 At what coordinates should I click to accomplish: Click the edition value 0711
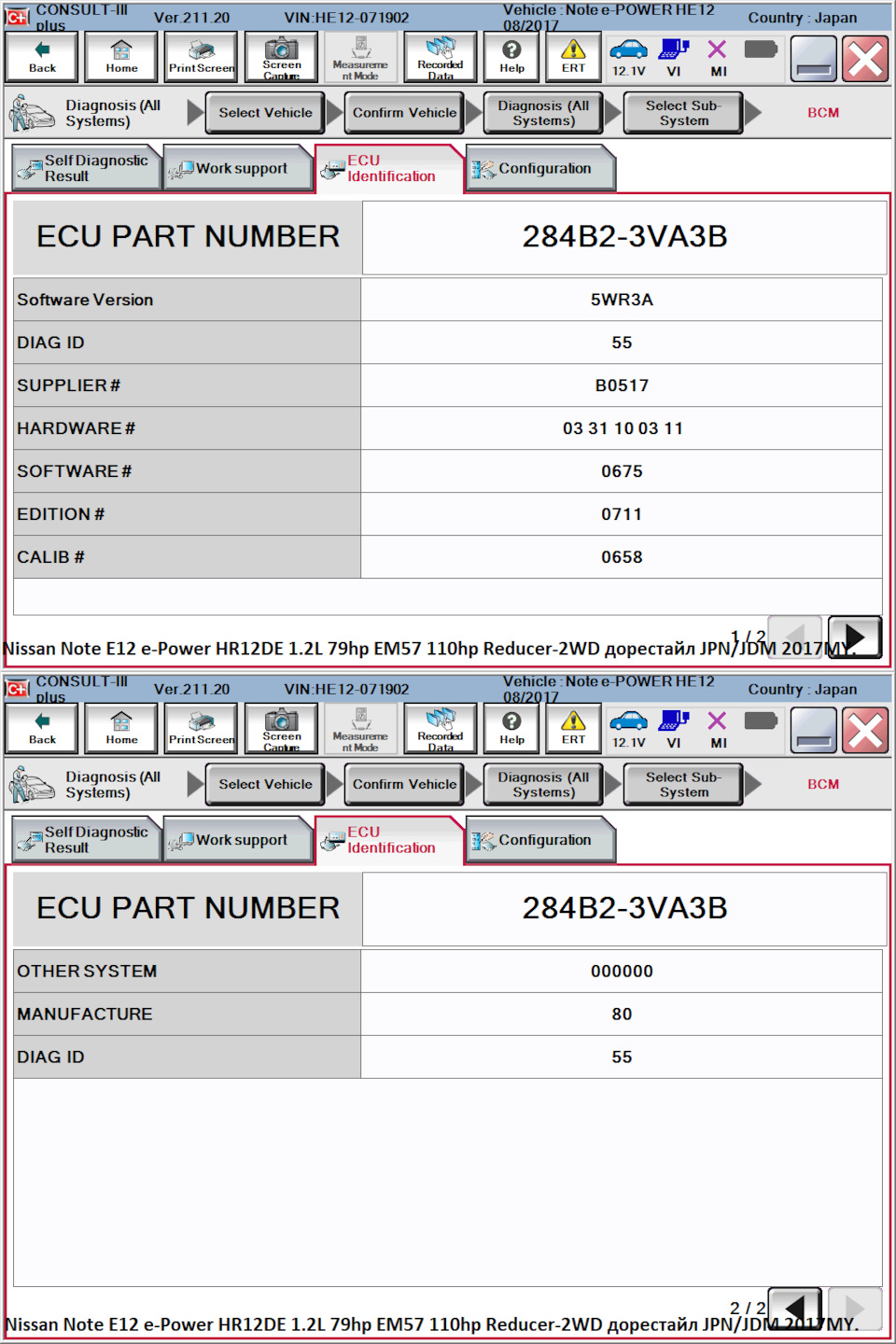(622, 514)
